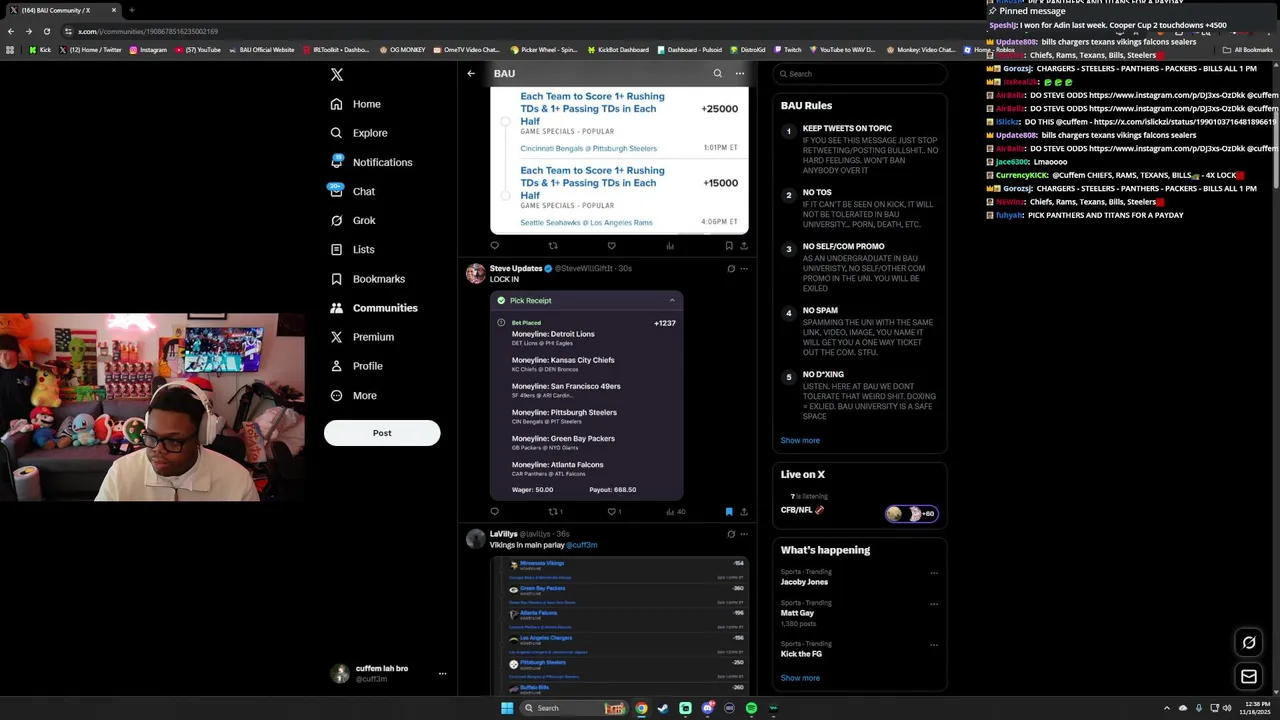Show hidden system tray icons
Image resolution: width=1280 pixels, height=720 pixels.
point(1167,708)
